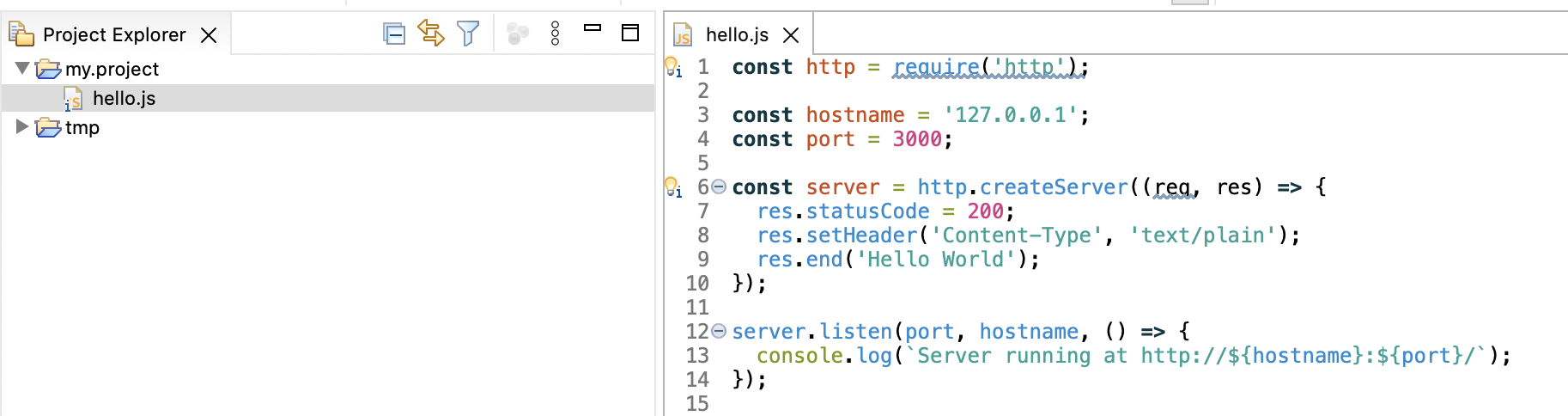
Task: Minimize the Project Explorer view
Action: [x=593, y=28]
